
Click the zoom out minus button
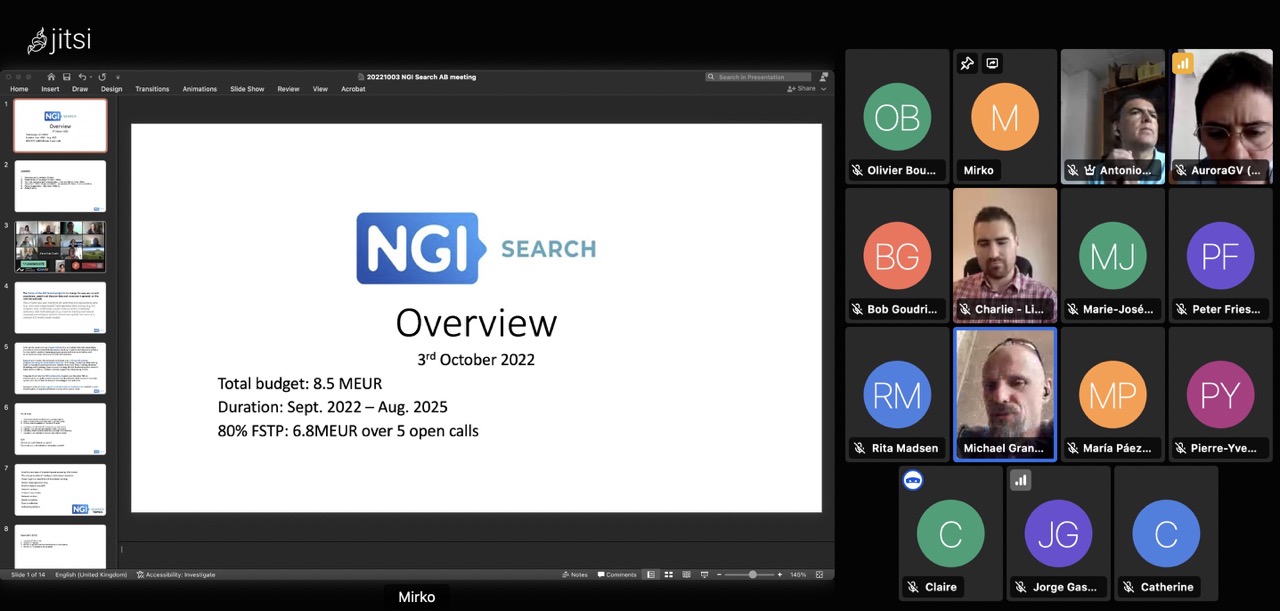[x=721, y=575]
